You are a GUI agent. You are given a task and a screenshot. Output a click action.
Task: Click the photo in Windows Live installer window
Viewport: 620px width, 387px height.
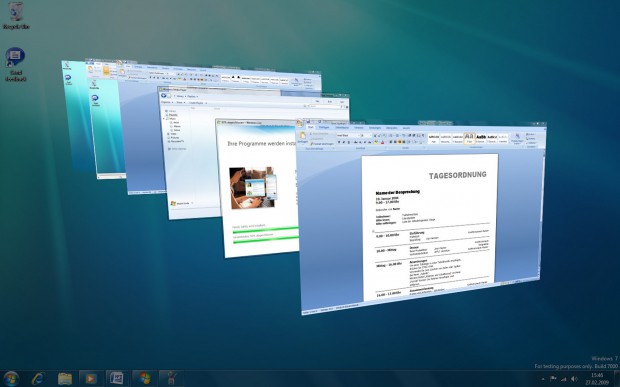pos(253,188)
